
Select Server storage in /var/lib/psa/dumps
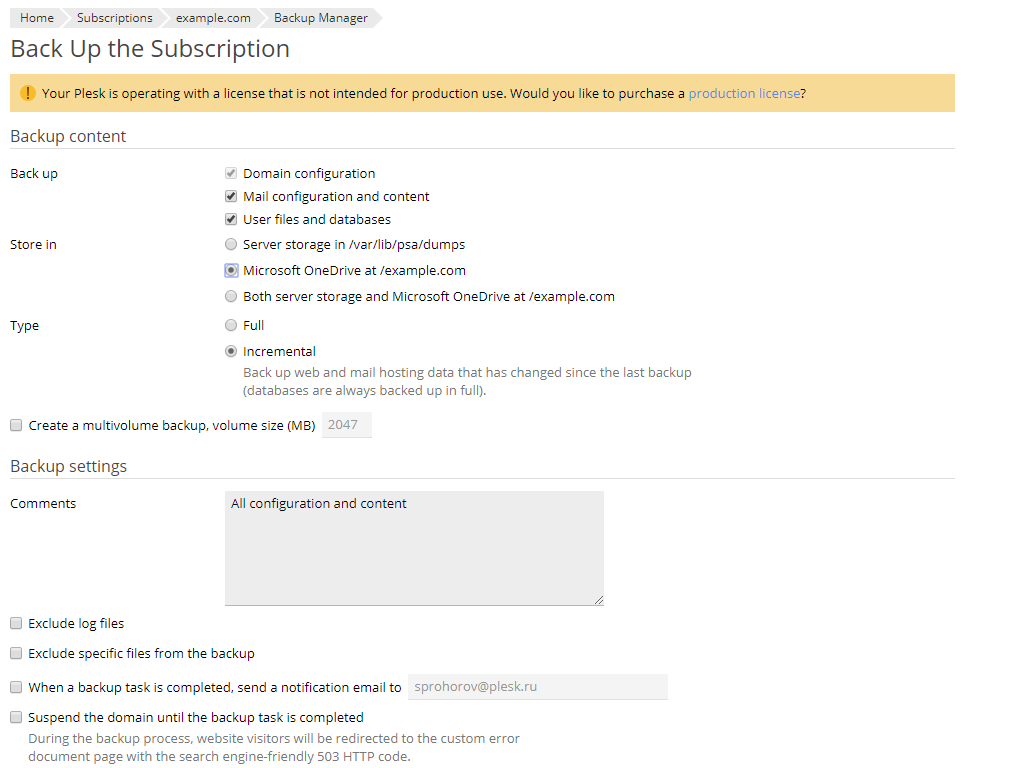231,245
